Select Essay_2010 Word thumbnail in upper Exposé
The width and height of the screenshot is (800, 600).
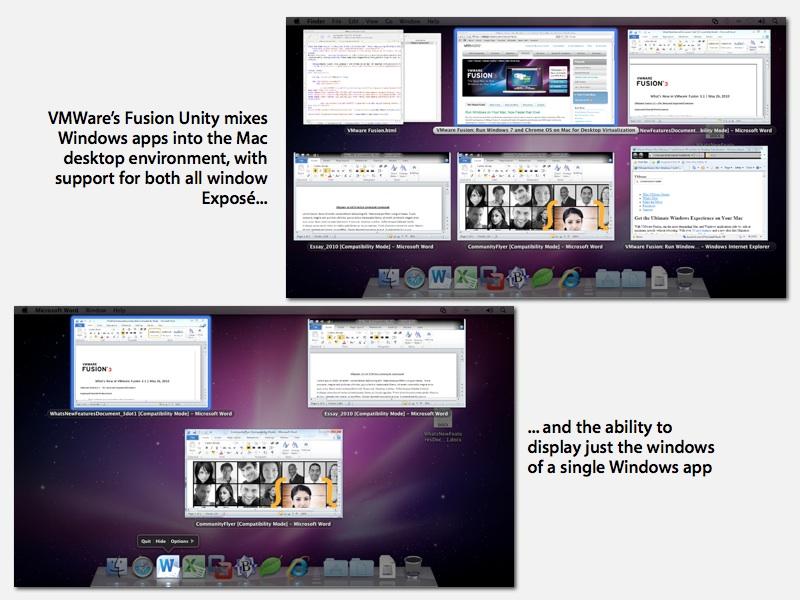click(x=372, y=196)
